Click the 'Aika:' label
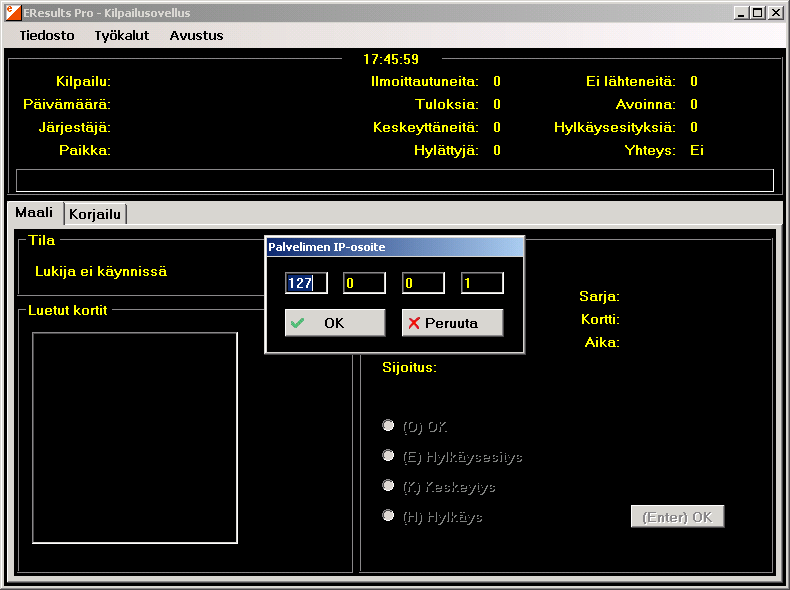Image resolution: width=790 pixels, height=590 pixels. tap(602, 343)
